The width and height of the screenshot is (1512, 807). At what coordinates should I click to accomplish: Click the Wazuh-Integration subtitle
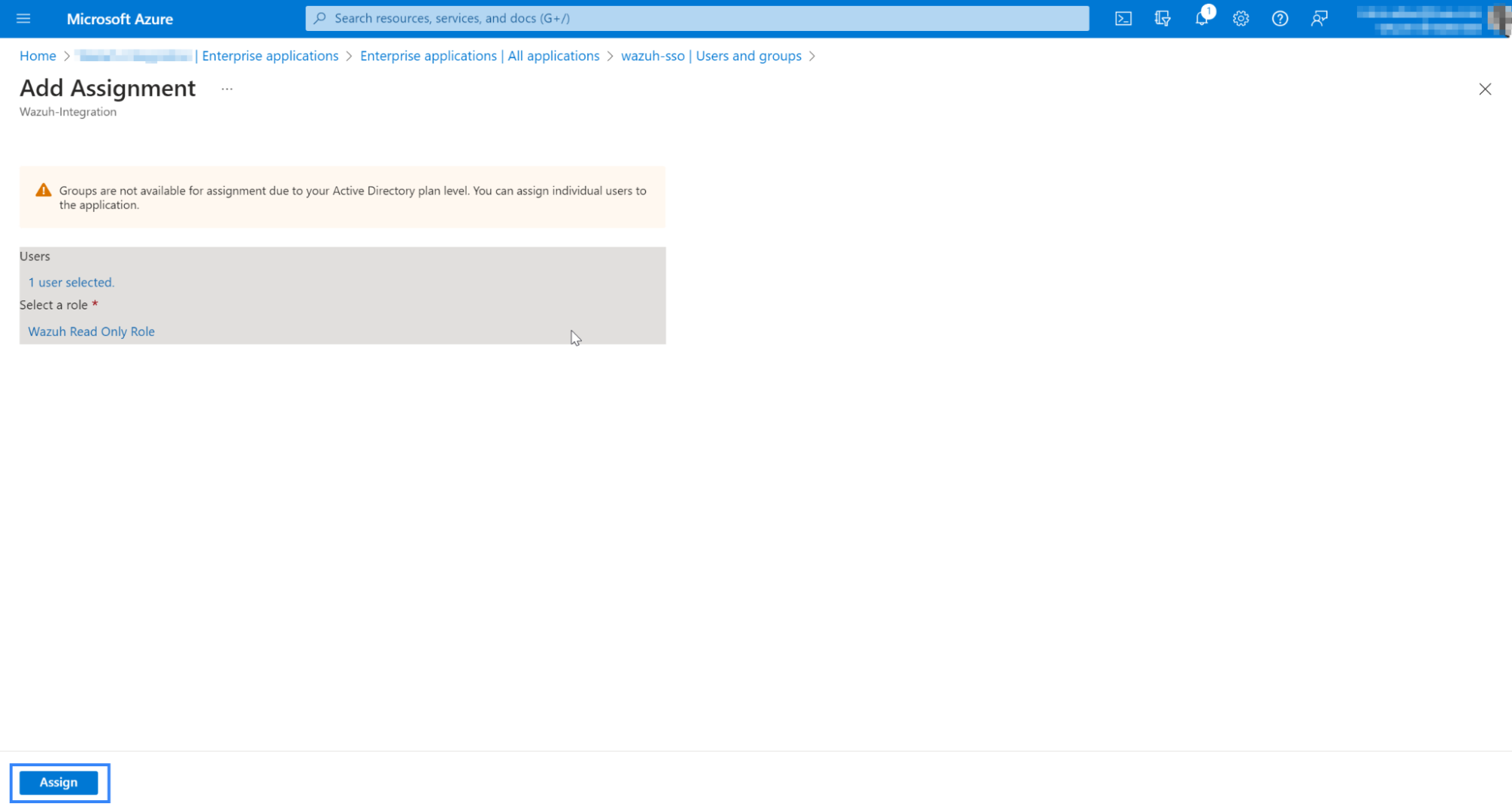click(x=68, y=112)
